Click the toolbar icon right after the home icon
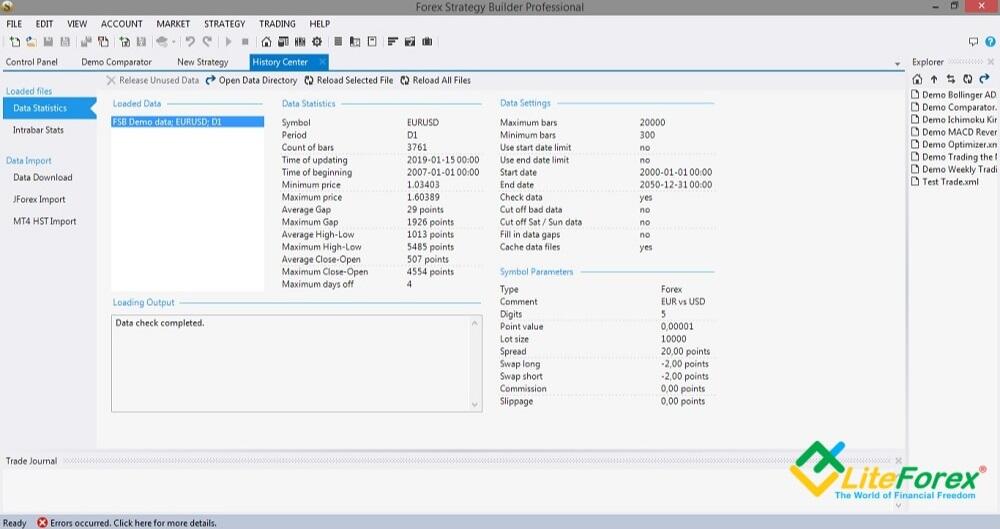1000x529 pixels. click(283, 41)
